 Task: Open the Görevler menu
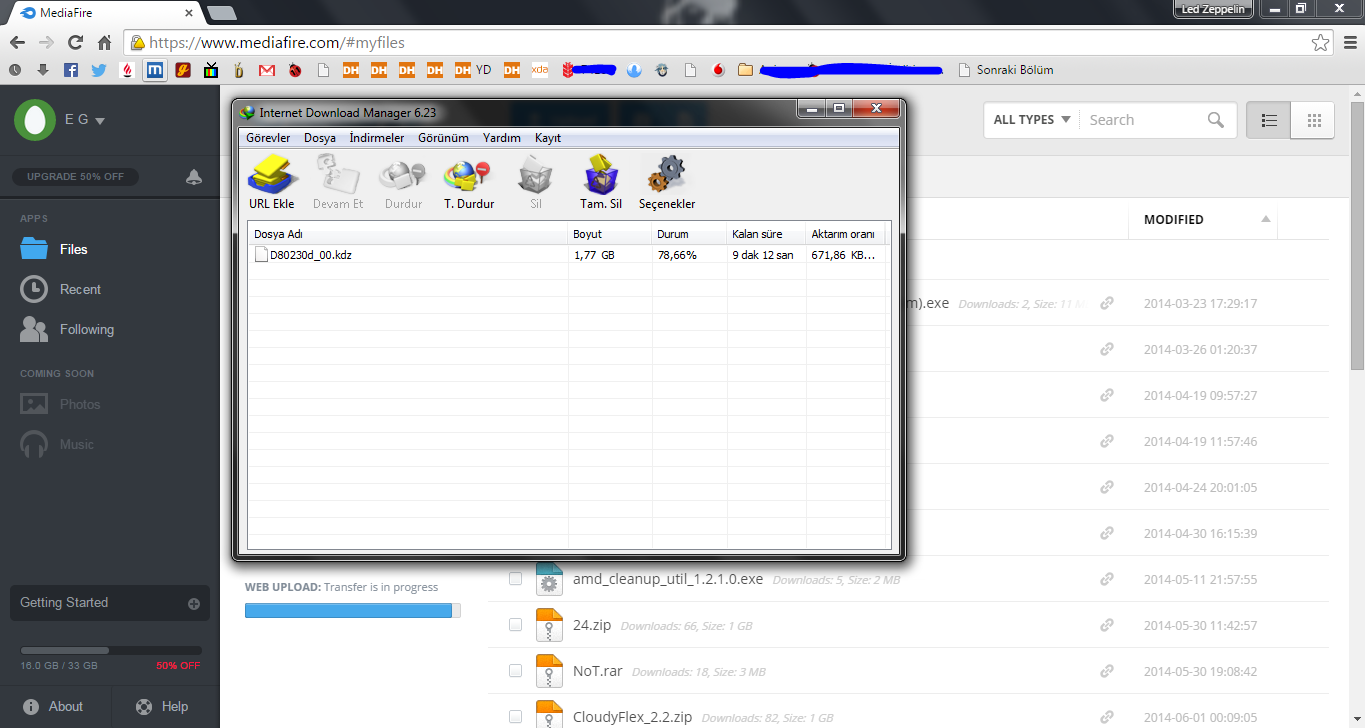pyautogui.click(x=268, y=138)
